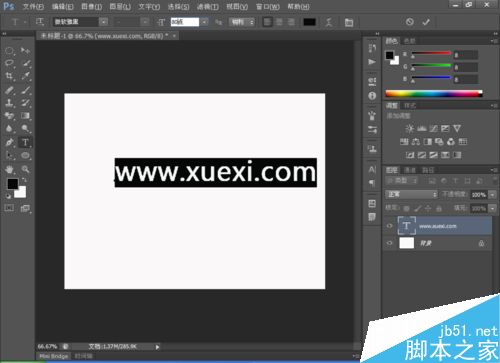
Task: Toggle lock image pixels
Action: tap(417, 209)
